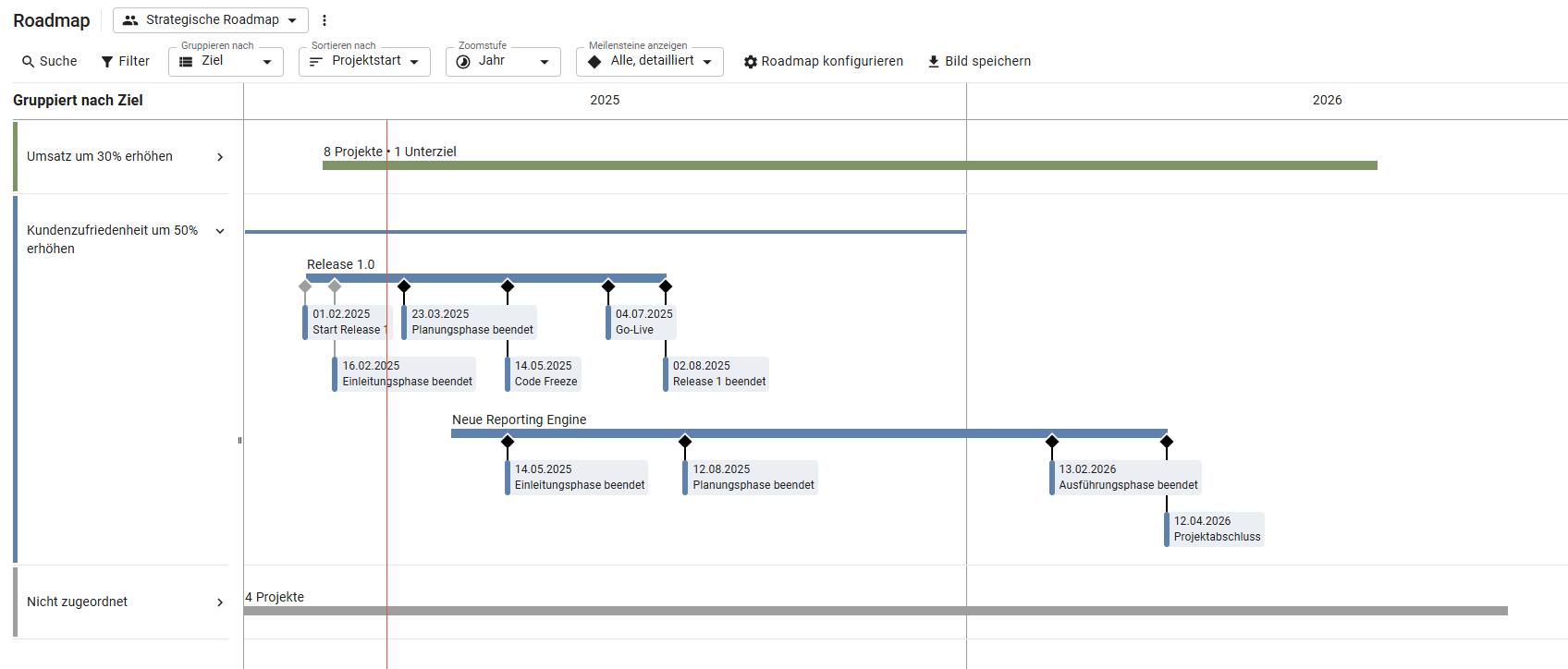Click the Release 1.0 project bar
This screenshot has height=669, width=1568.
486,277
